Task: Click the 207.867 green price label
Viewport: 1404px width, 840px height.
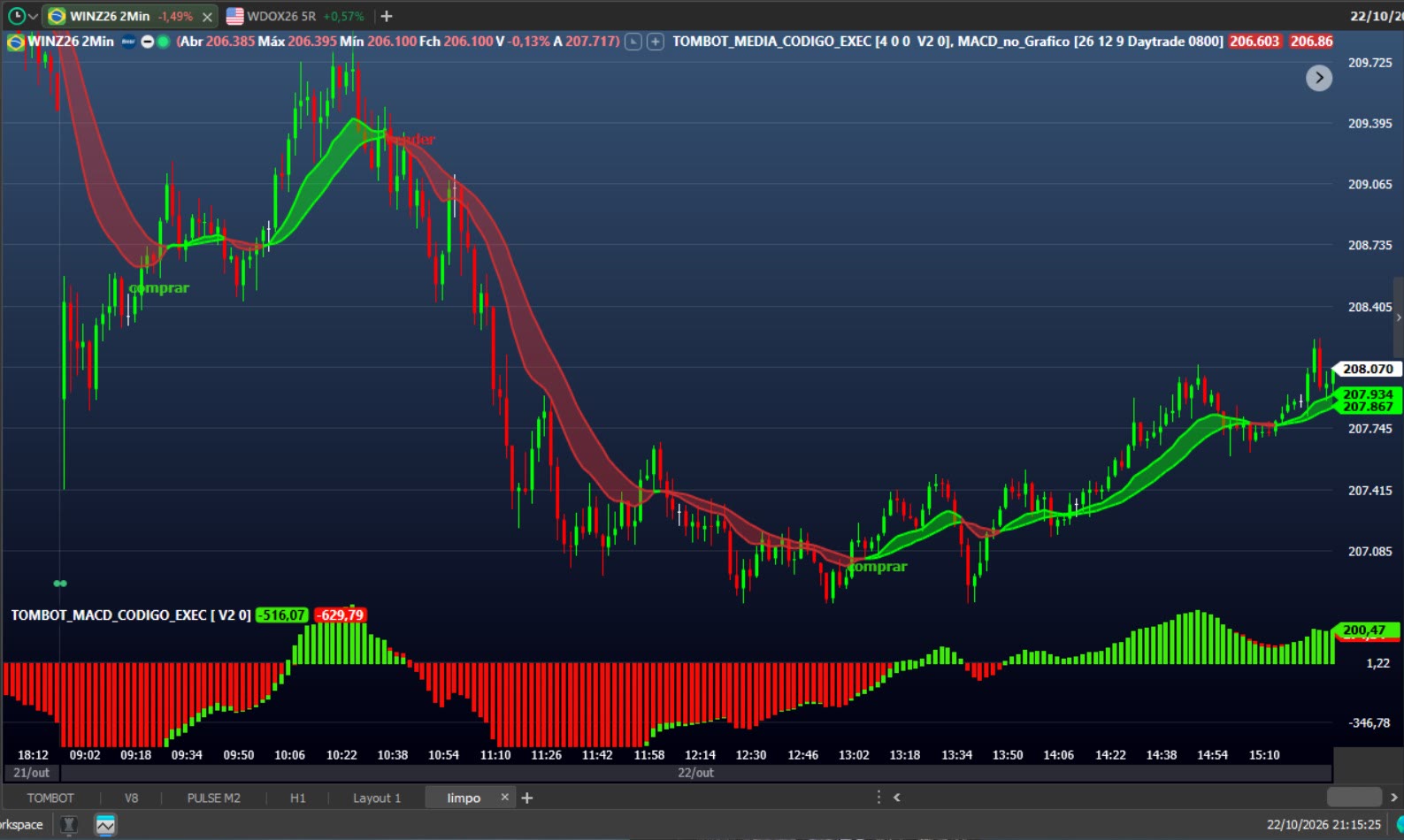Action: tap(1368, 407)
